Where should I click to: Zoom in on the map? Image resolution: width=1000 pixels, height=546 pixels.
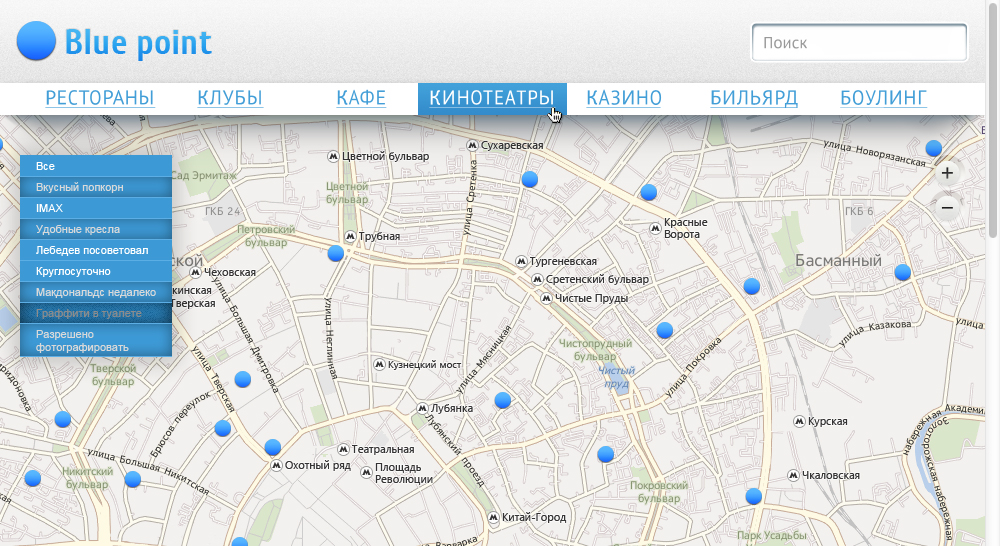click(x=947, y=173)
